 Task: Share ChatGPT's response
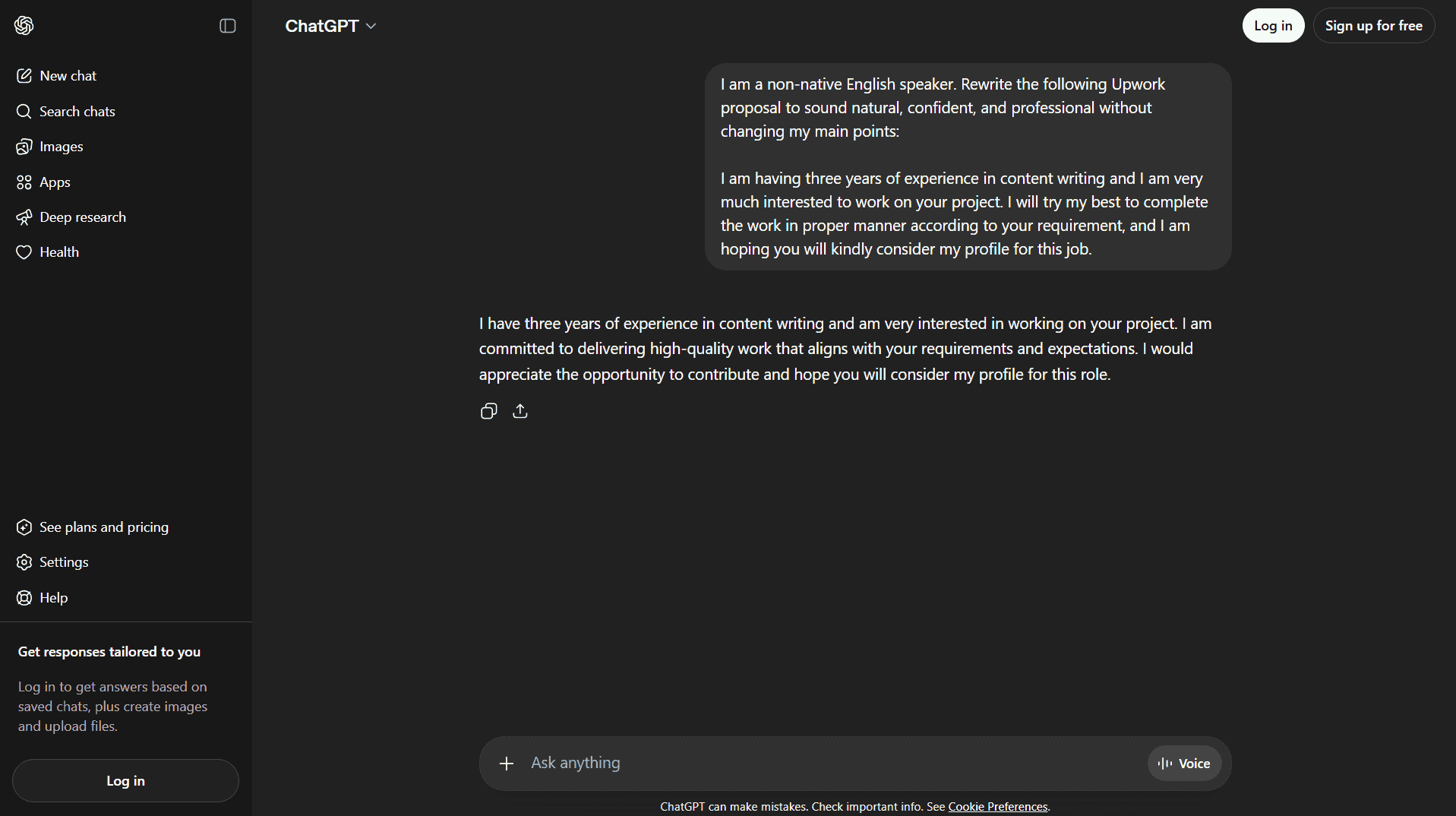coord(520,410)
